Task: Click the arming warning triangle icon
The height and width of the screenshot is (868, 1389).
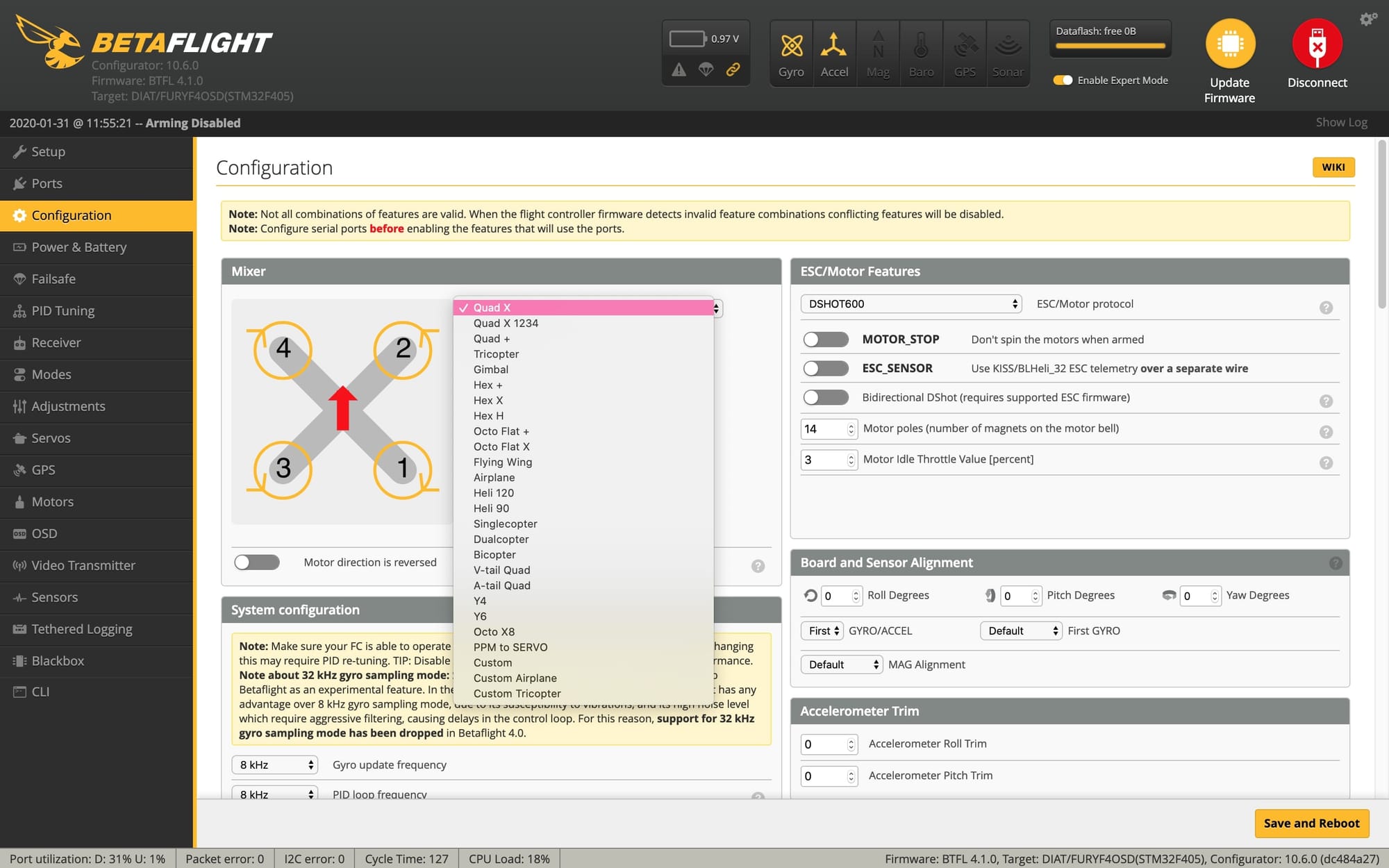Action: tap(679, 69)
